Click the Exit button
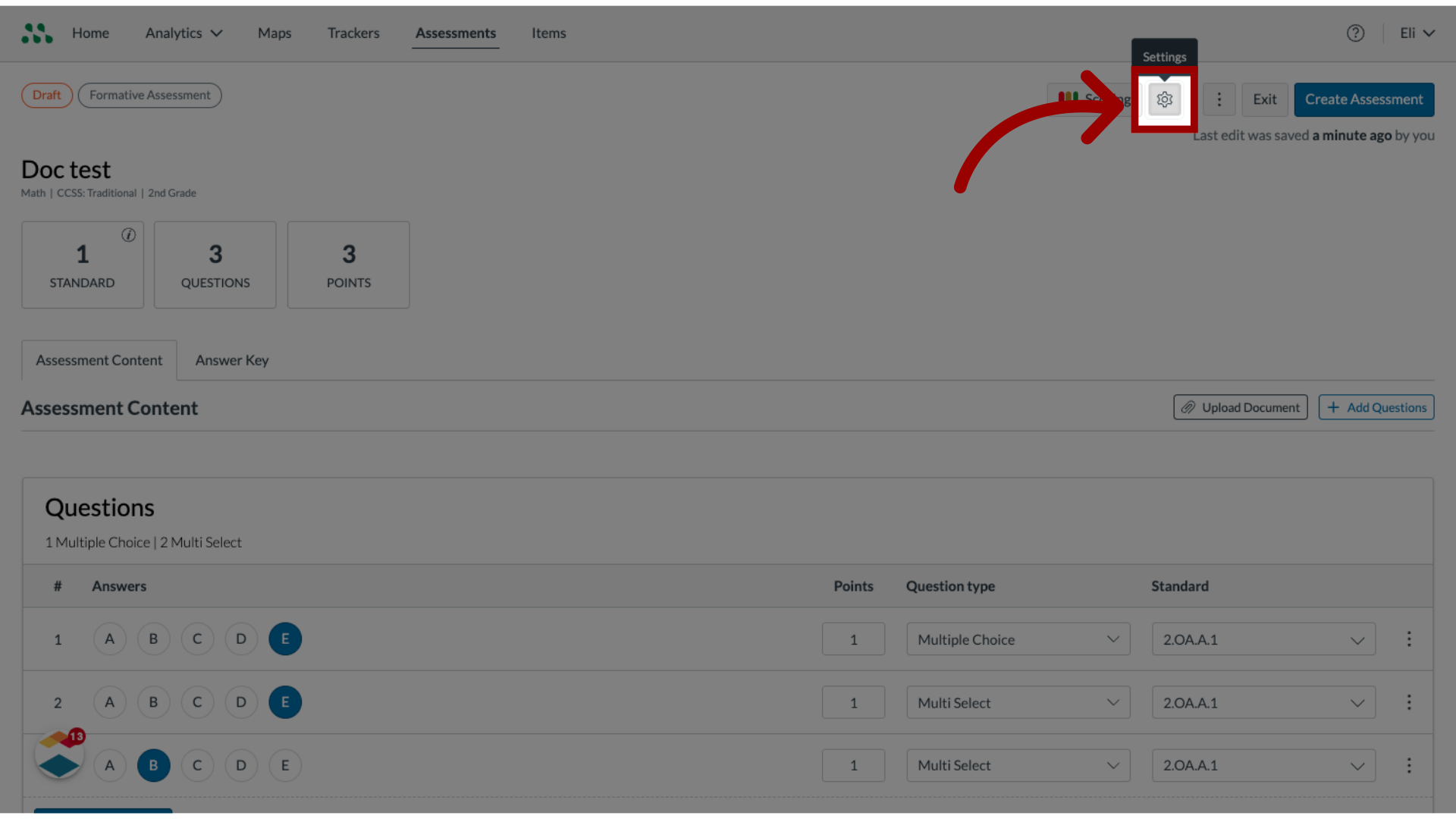The width and height of the screenshot is (1456, 819). [1265, 99]
